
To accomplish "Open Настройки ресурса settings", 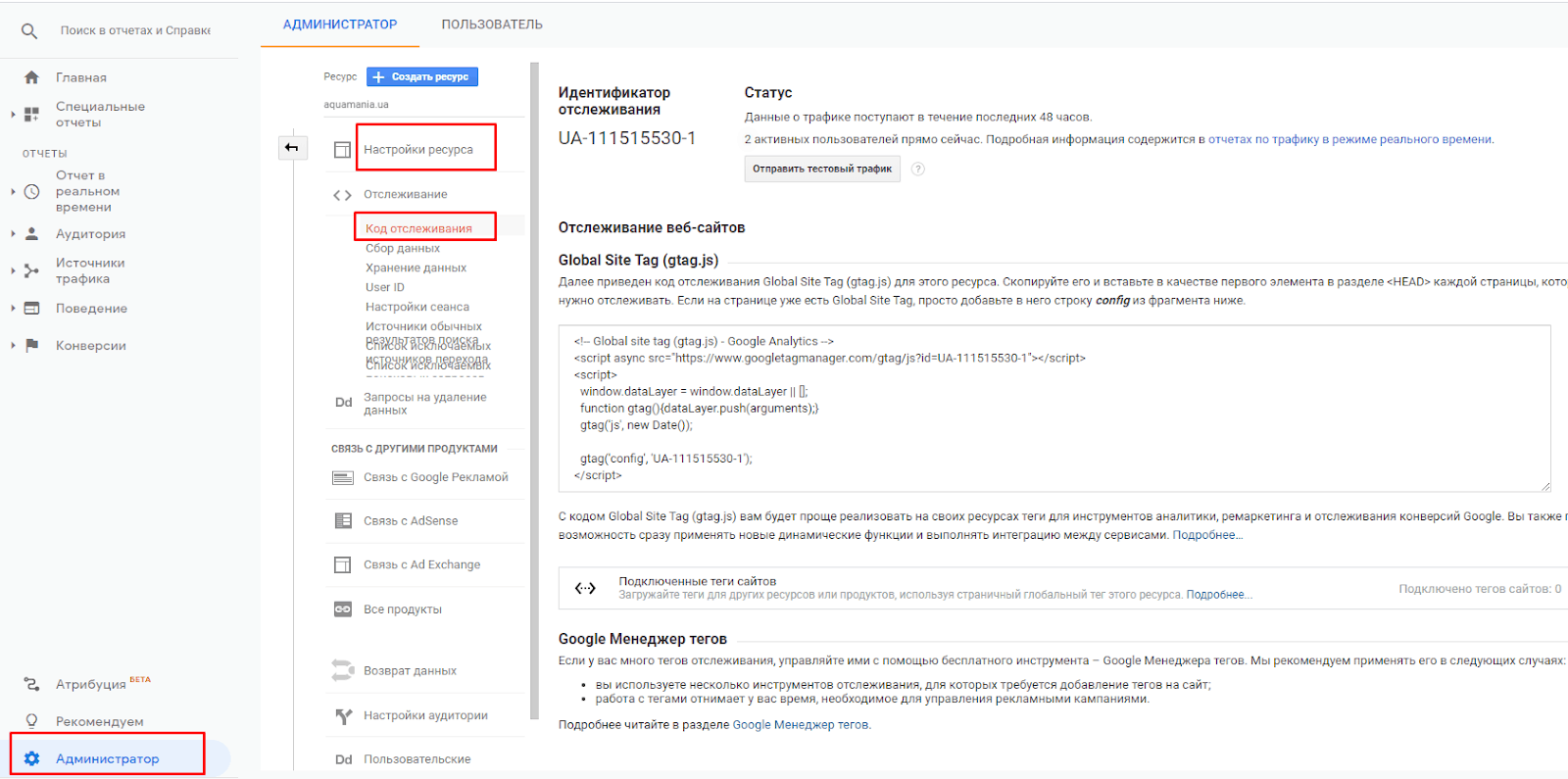I will 418,150.
